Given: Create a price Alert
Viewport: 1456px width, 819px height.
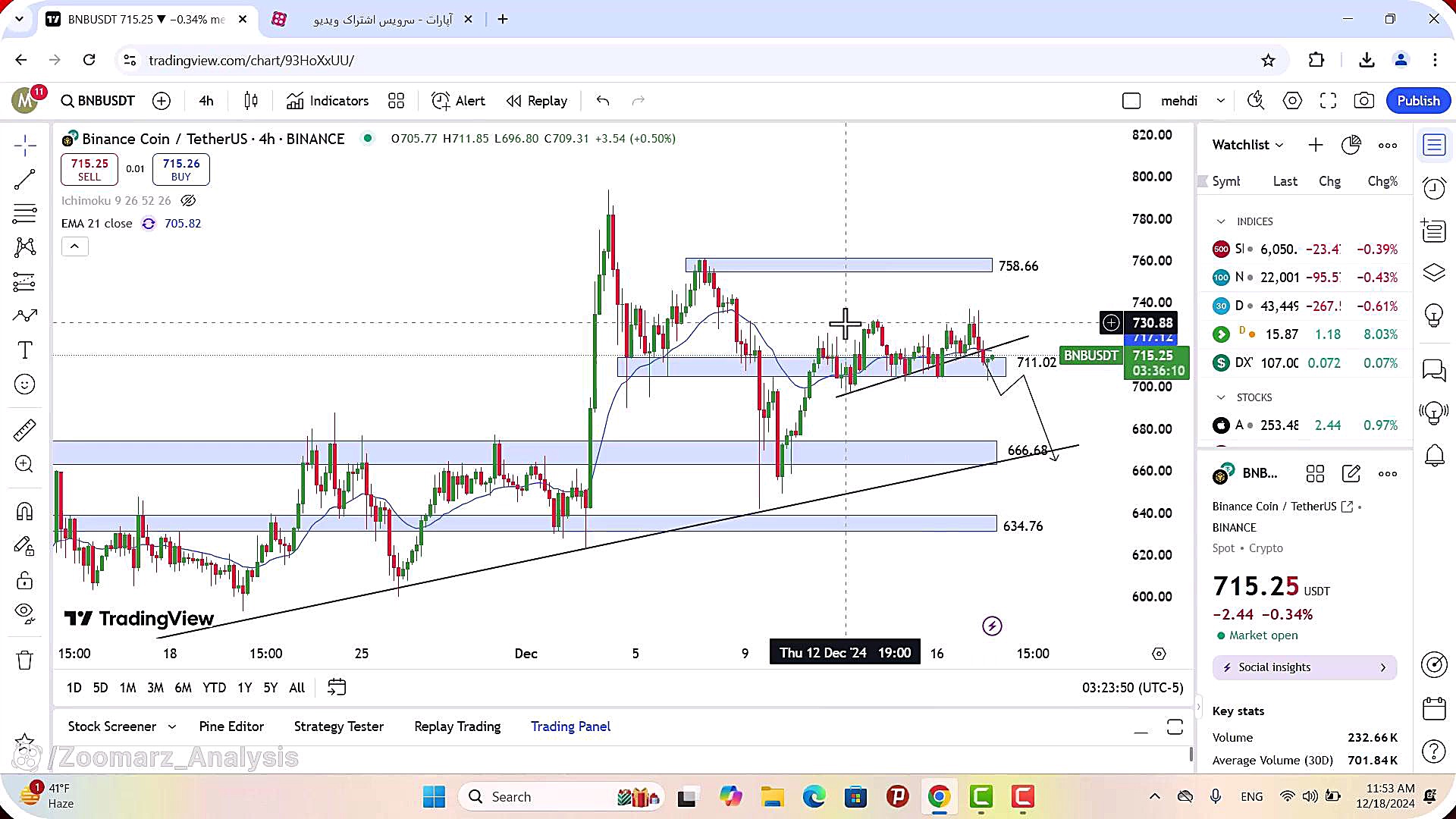Looking at the screenshot, I should click(x=458, y=101).
